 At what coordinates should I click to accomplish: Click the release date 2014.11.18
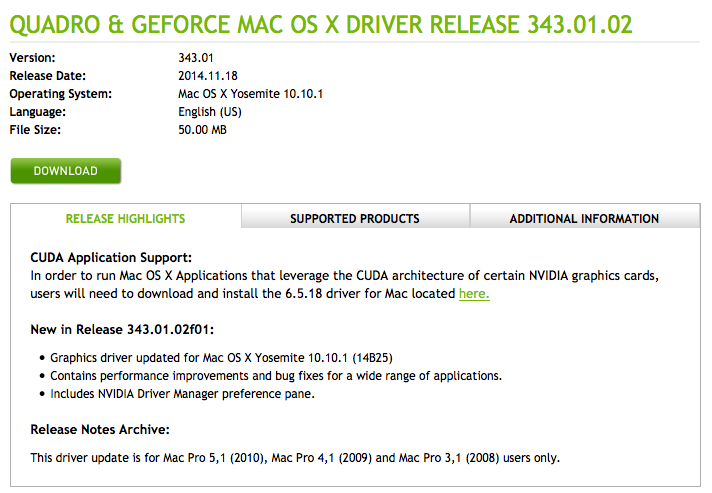[x=207, y=76]
